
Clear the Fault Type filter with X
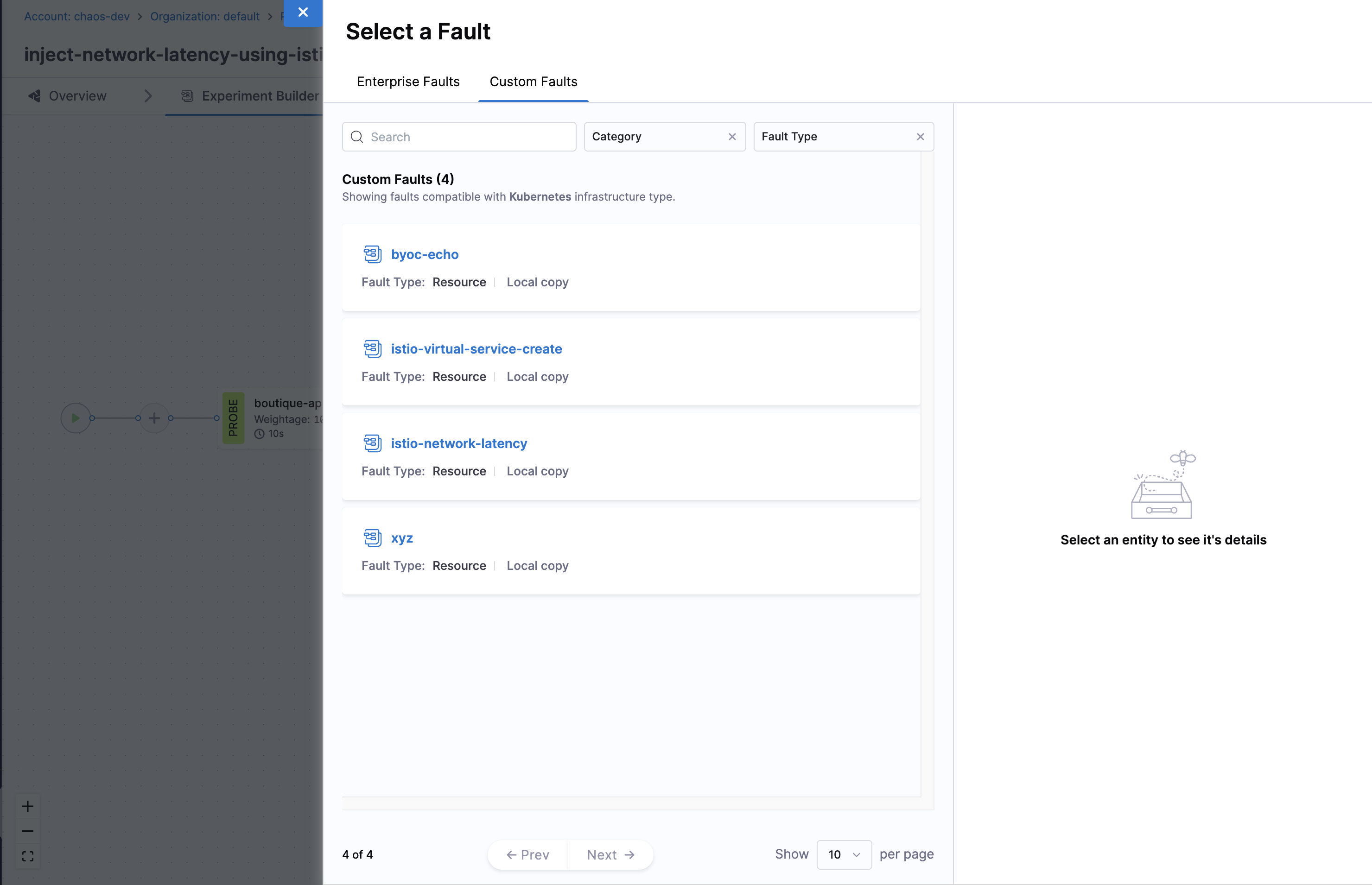click(920, 137)
